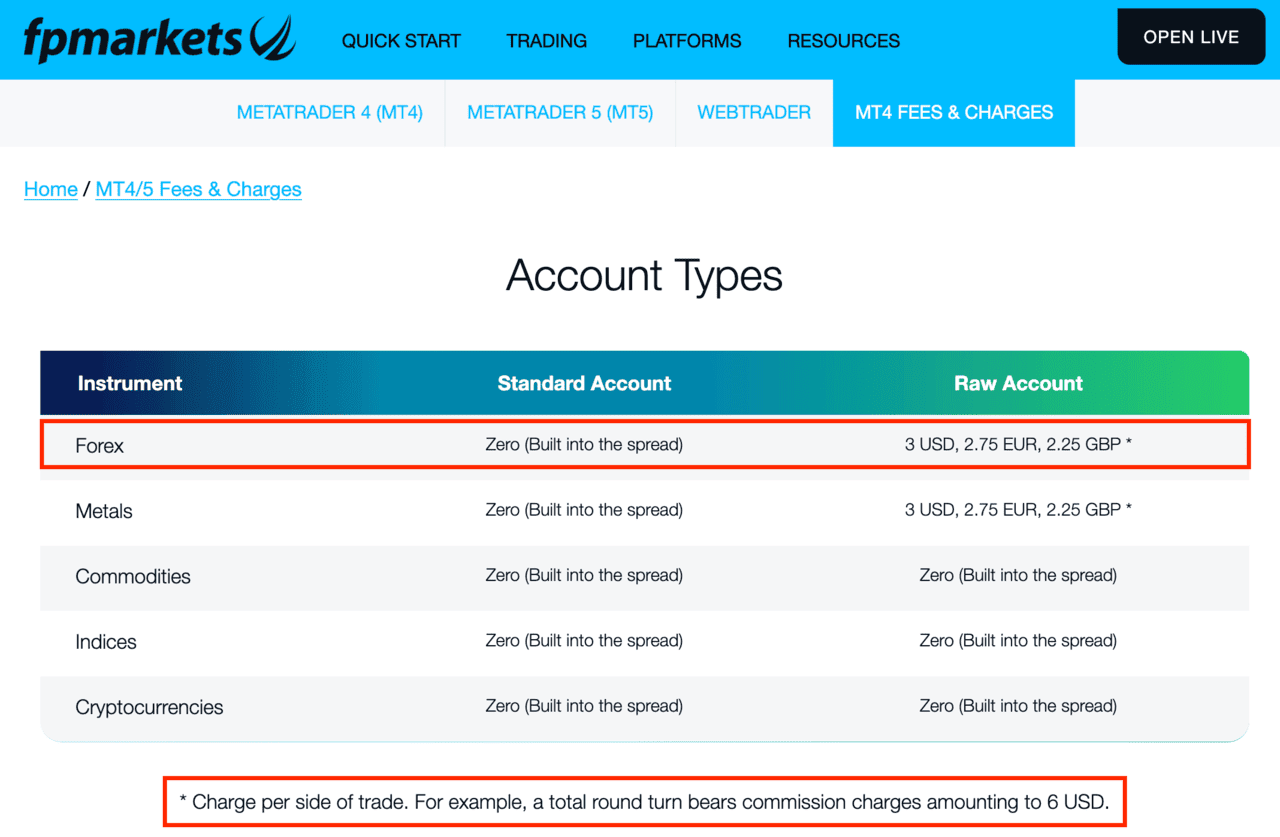Screen dimensions: 1280x837
Task: Select the Metals row label
Action: (104, 511)
